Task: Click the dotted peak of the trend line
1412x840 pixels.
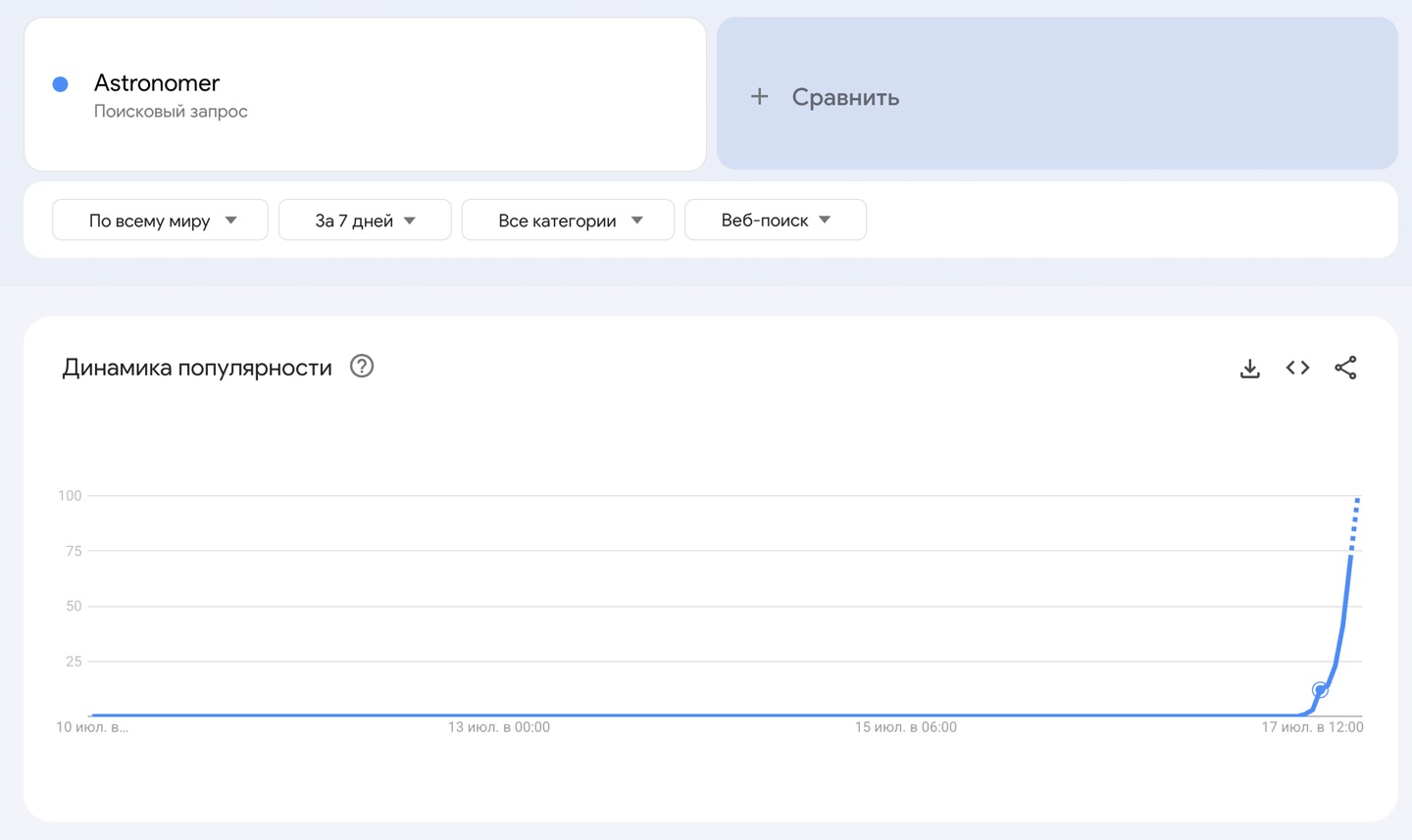Action: [1355, 519]
